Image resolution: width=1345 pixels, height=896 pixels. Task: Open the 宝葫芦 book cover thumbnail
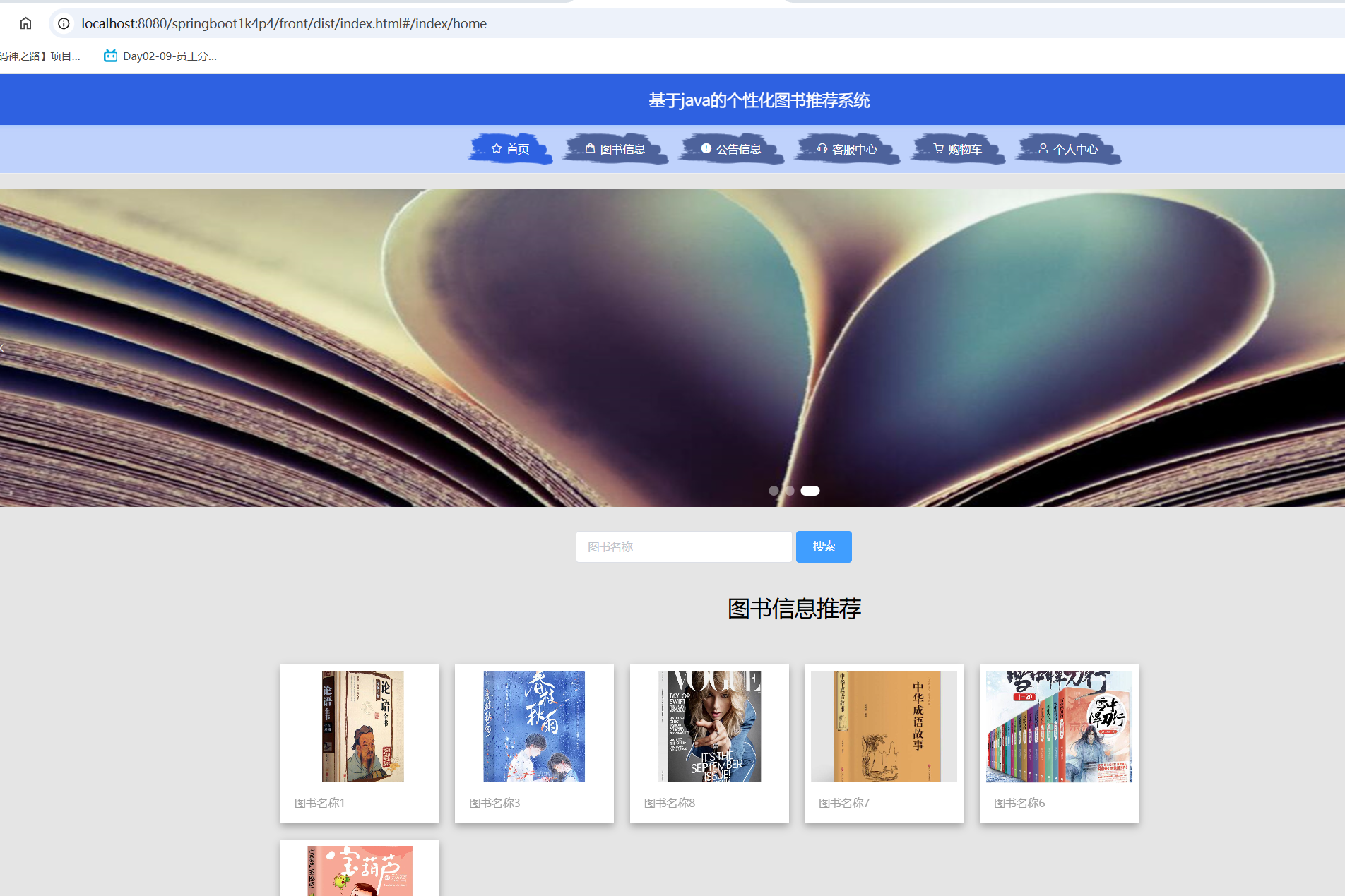pos(360,871)
